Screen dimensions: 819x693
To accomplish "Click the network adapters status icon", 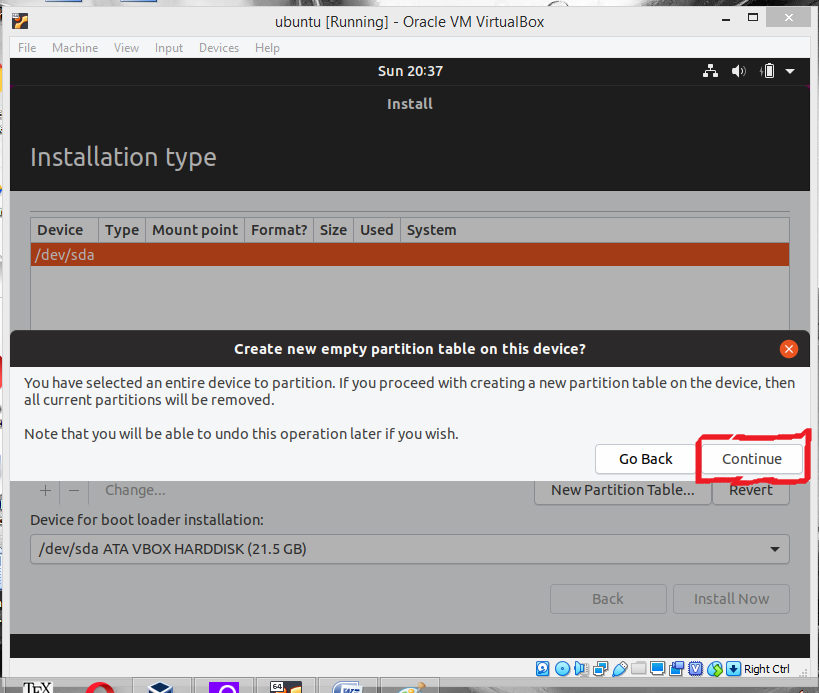I will (x=600, y=668).
